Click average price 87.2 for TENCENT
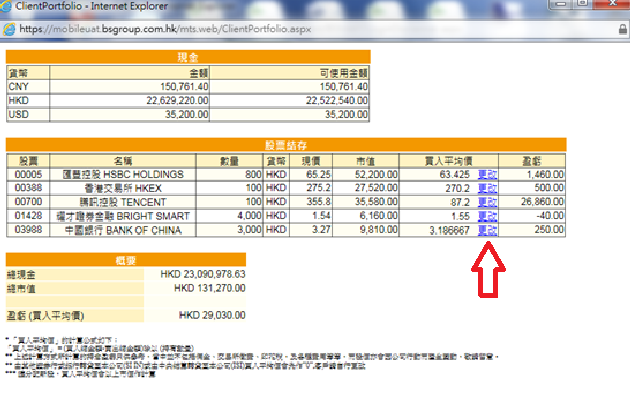 460,202
